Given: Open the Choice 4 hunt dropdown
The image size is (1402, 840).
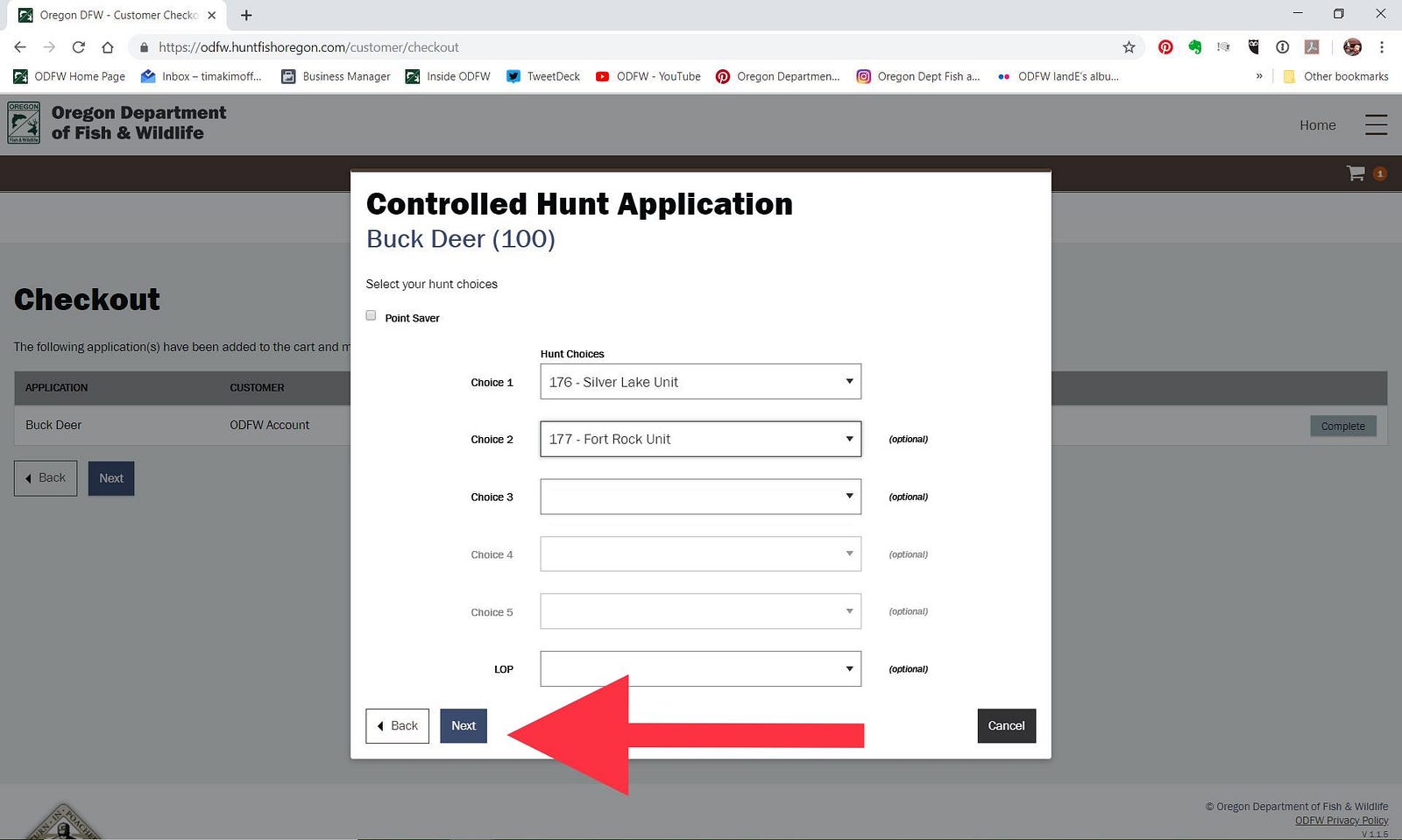Looking at the screenshot, I should pyautogui.click(x=700, y=554).
